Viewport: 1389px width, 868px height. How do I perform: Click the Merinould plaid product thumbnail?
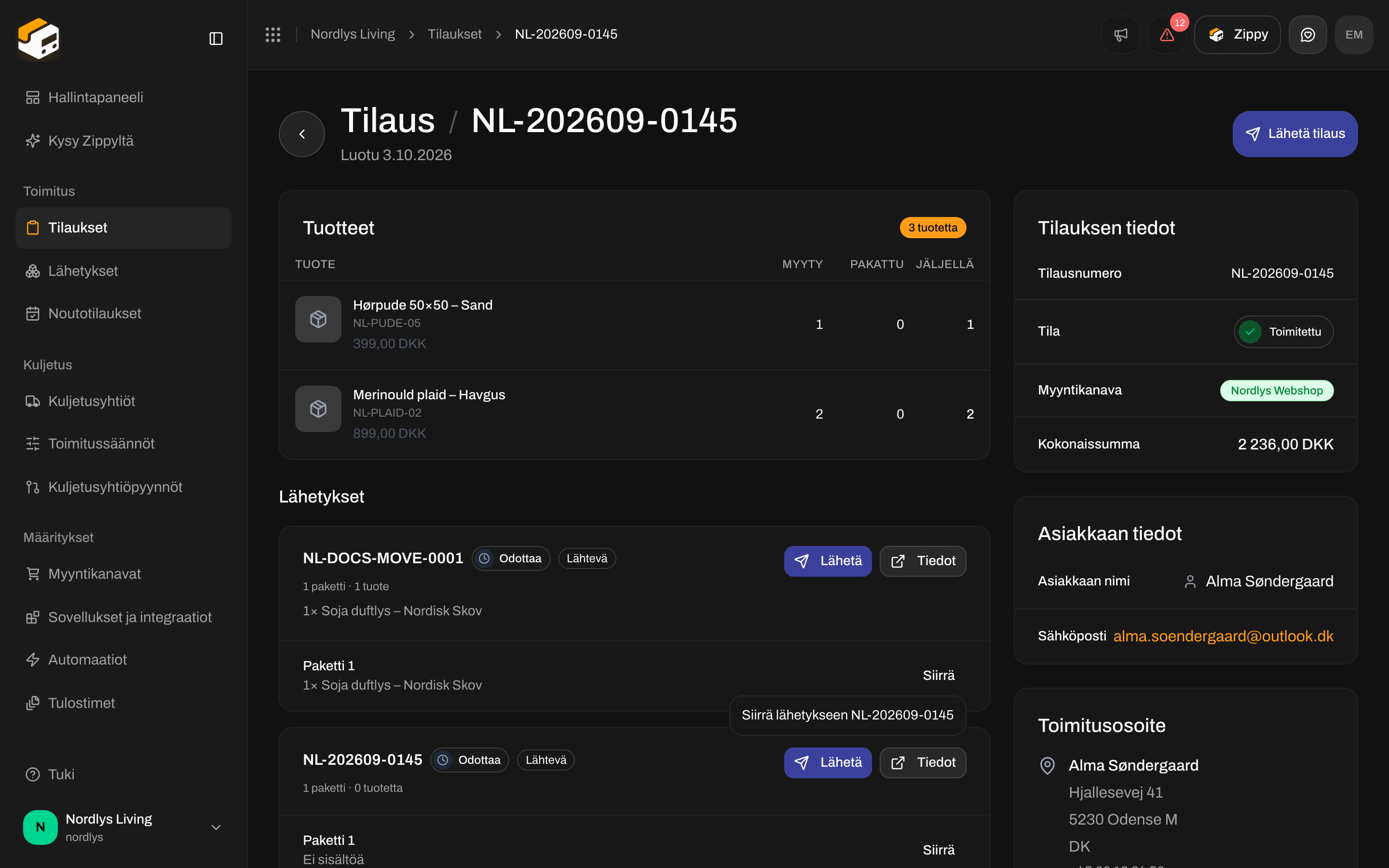318,409
